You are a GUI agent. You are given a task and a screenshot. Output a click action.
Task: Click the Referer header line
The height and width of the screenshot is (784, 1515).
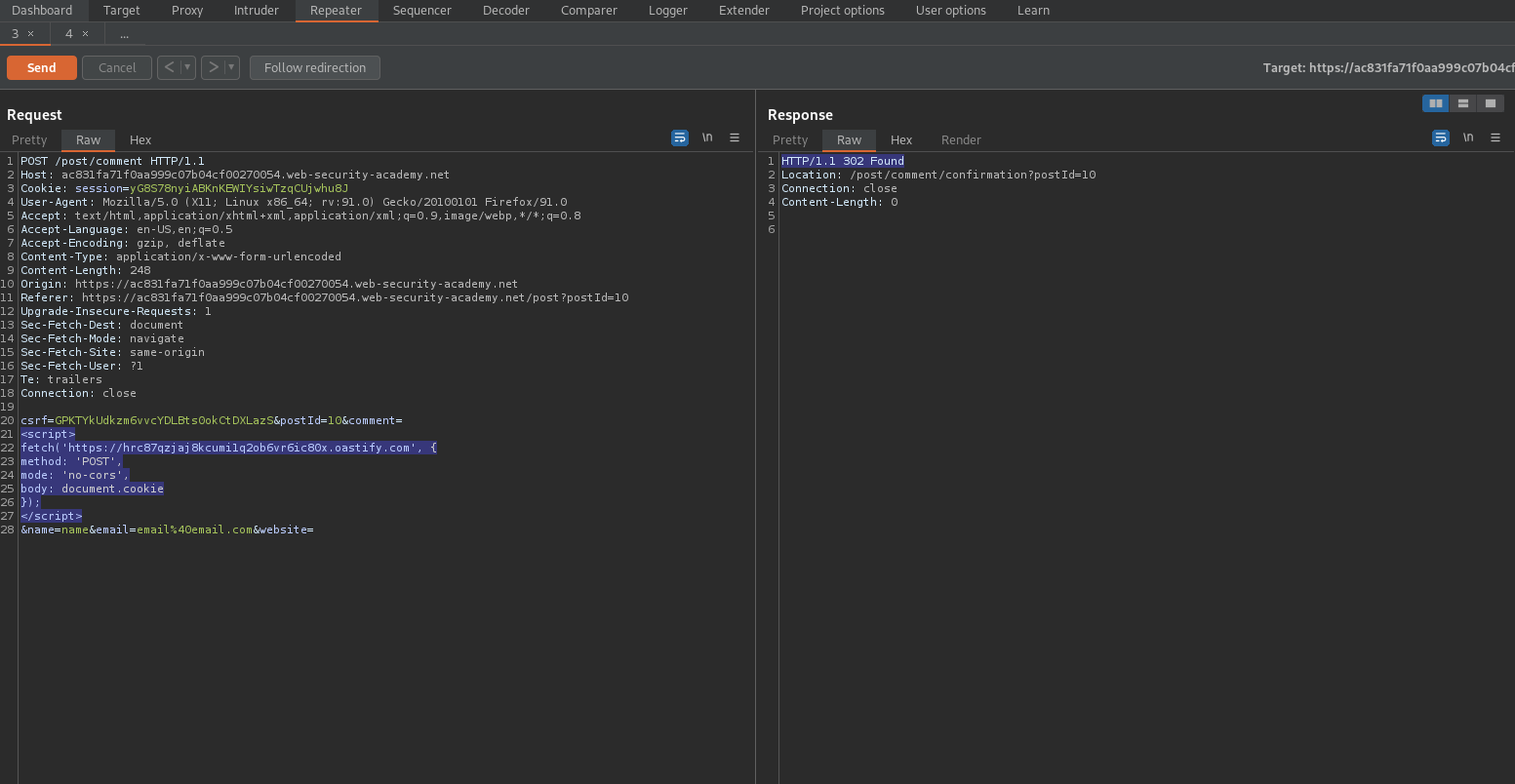[325, 297]
